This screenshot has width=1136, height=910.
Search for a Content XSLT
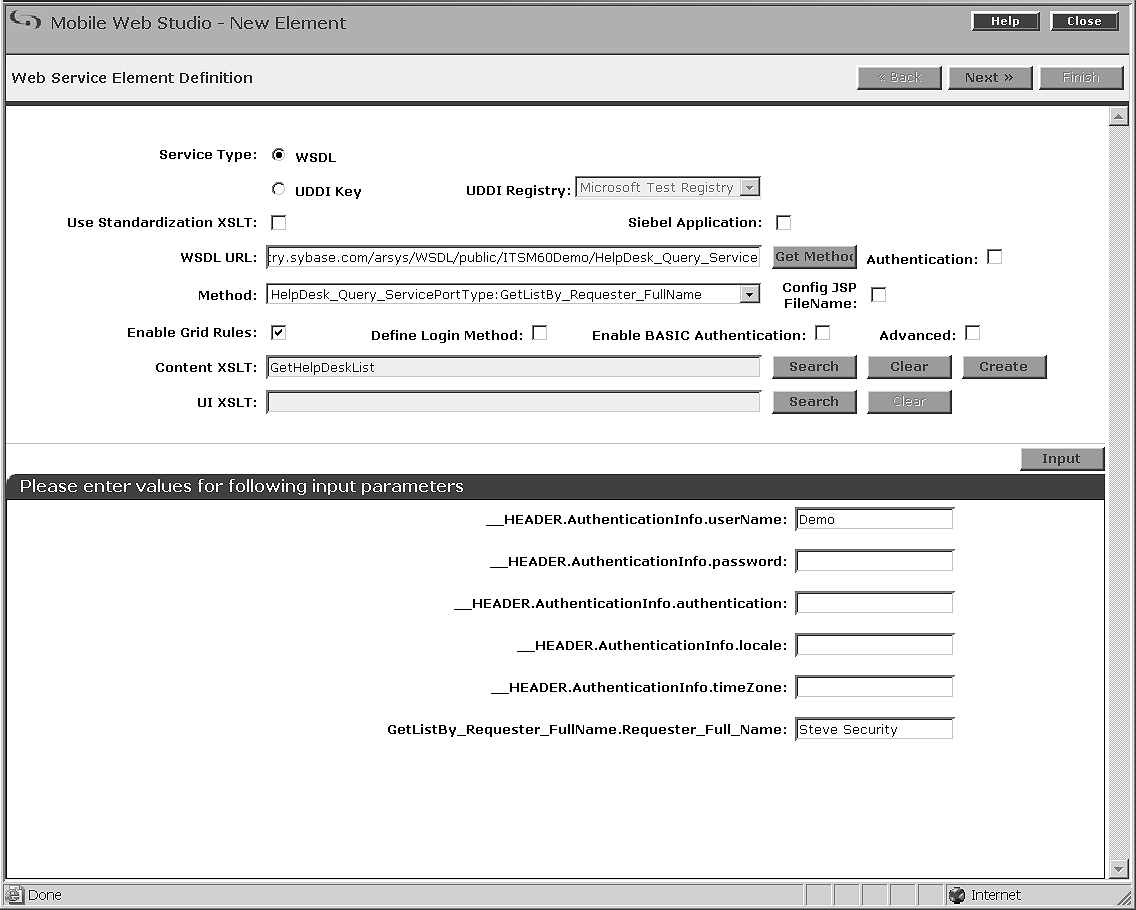(814, 367)
